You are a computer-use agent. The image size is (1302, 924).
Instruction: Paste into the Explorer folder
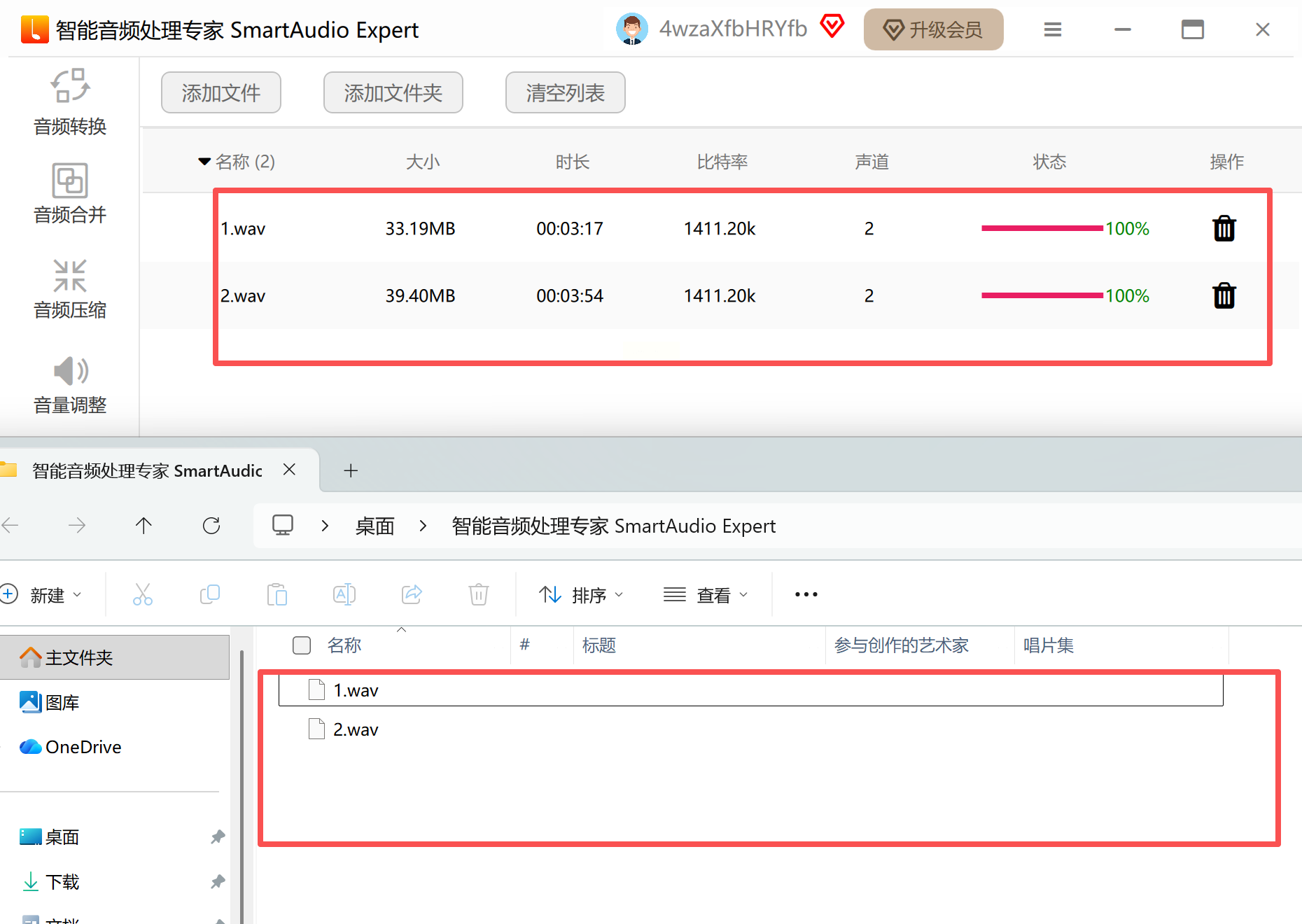[x=277, y=594]
